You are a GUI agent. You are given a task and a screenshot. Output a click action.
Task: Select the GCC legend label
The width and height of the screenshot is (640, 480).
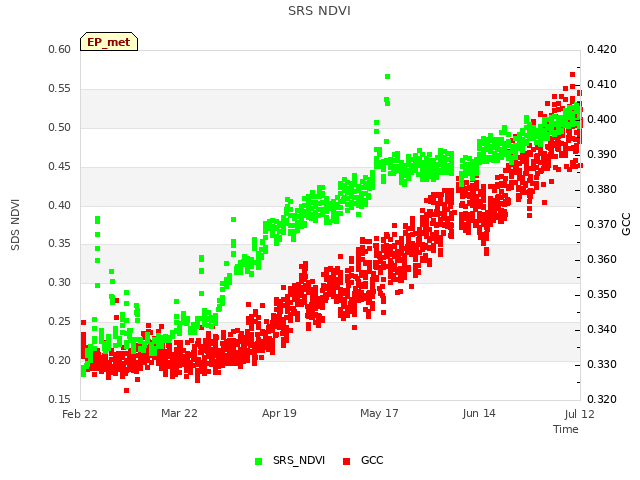372,460
